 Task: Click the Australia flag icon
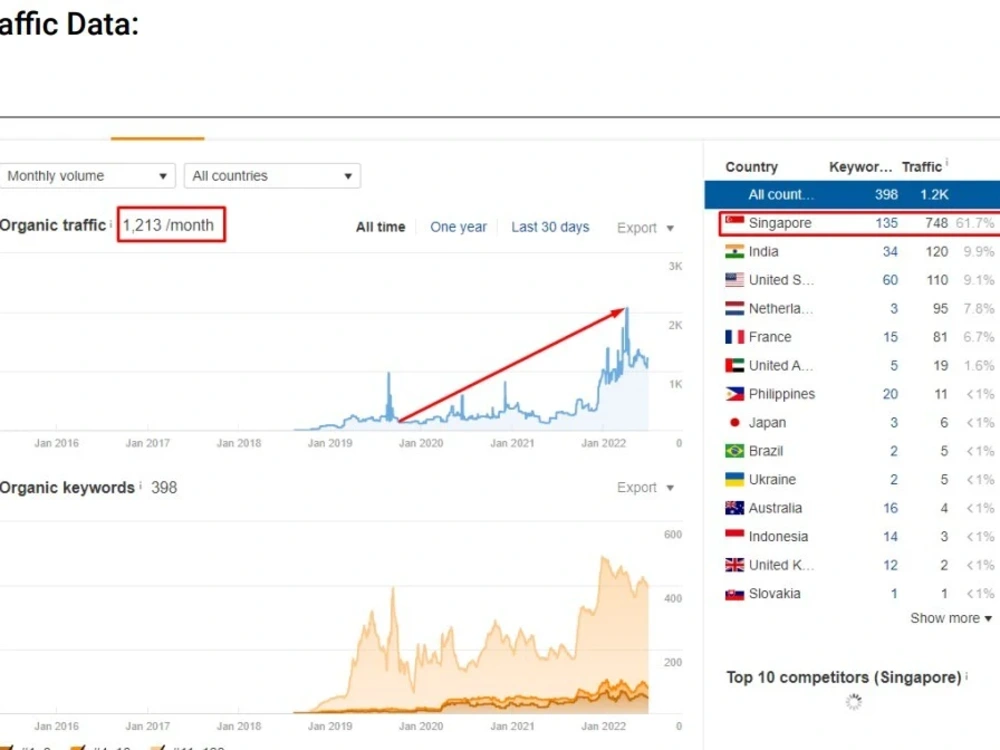click(x=735, y=508)
